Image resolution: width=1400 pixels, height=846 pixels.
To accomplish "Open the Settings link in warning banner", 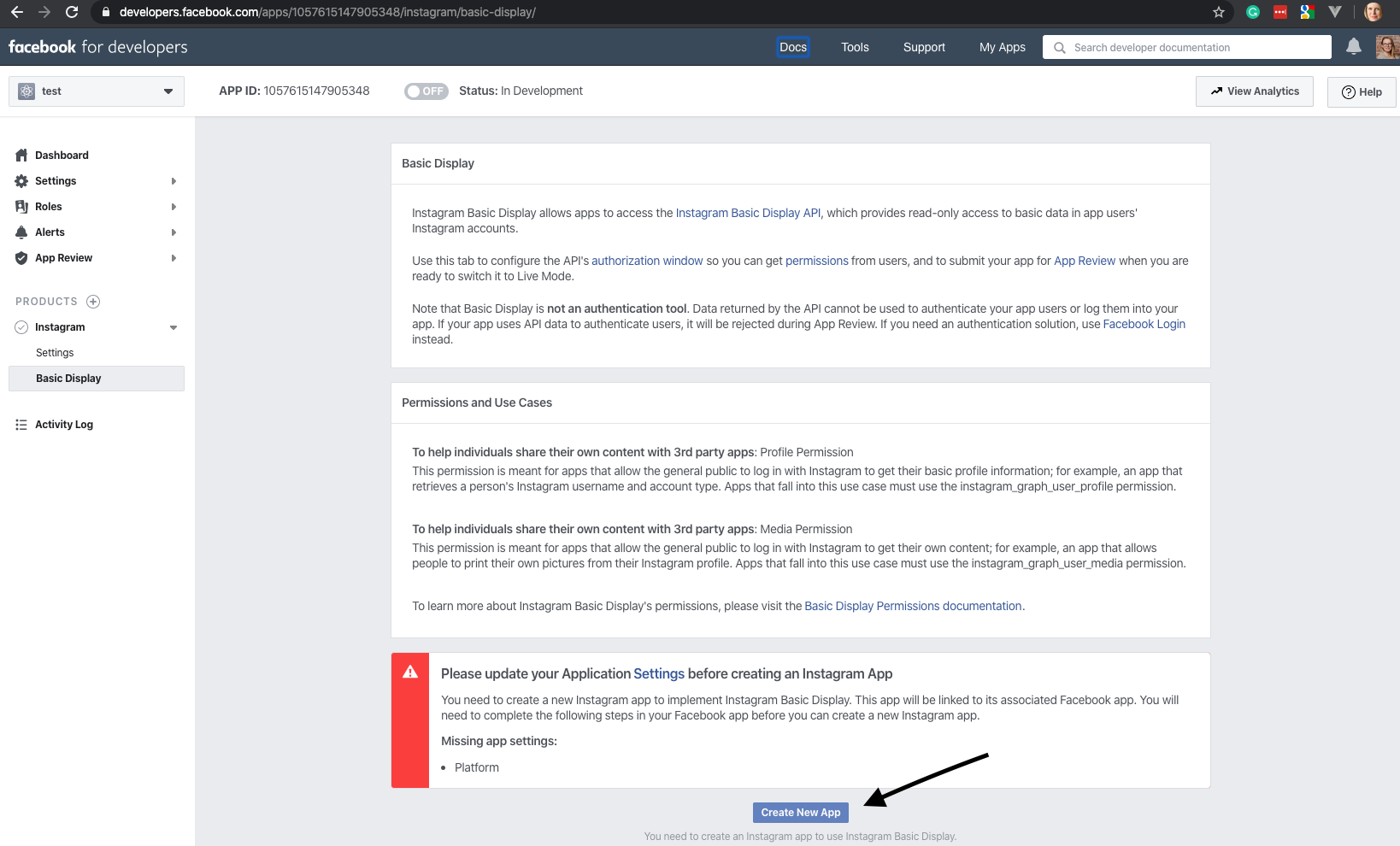I will (x=659, y=673).
